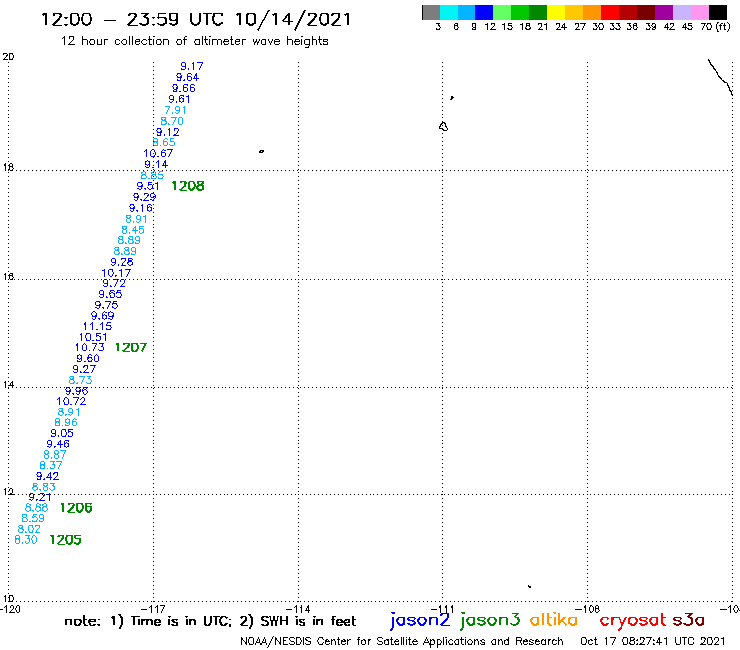The image size is (740, 650).
Task: Select the 10.73 wave height reading
Action: tap(90, 347)
